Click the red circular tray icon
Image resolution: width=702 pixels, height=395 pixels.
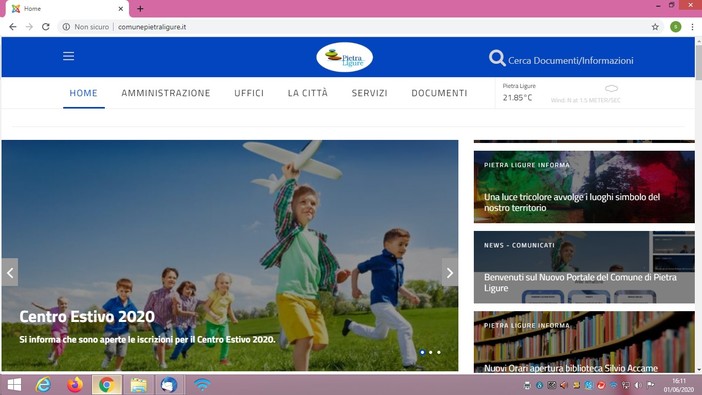click(x=601, y=385)
